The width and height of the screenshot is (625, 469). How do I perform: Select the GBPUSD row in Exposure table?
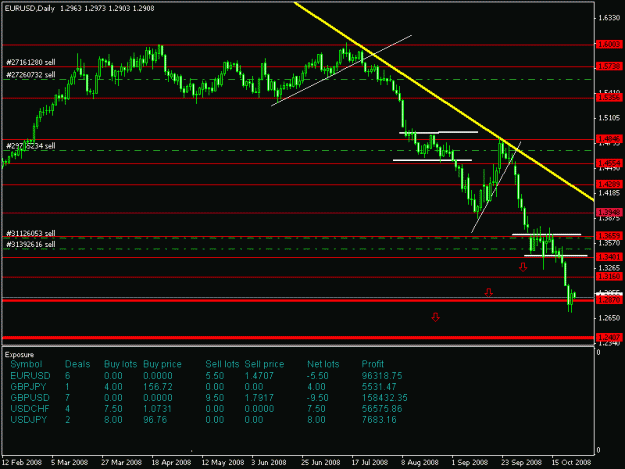click(209, 398)
